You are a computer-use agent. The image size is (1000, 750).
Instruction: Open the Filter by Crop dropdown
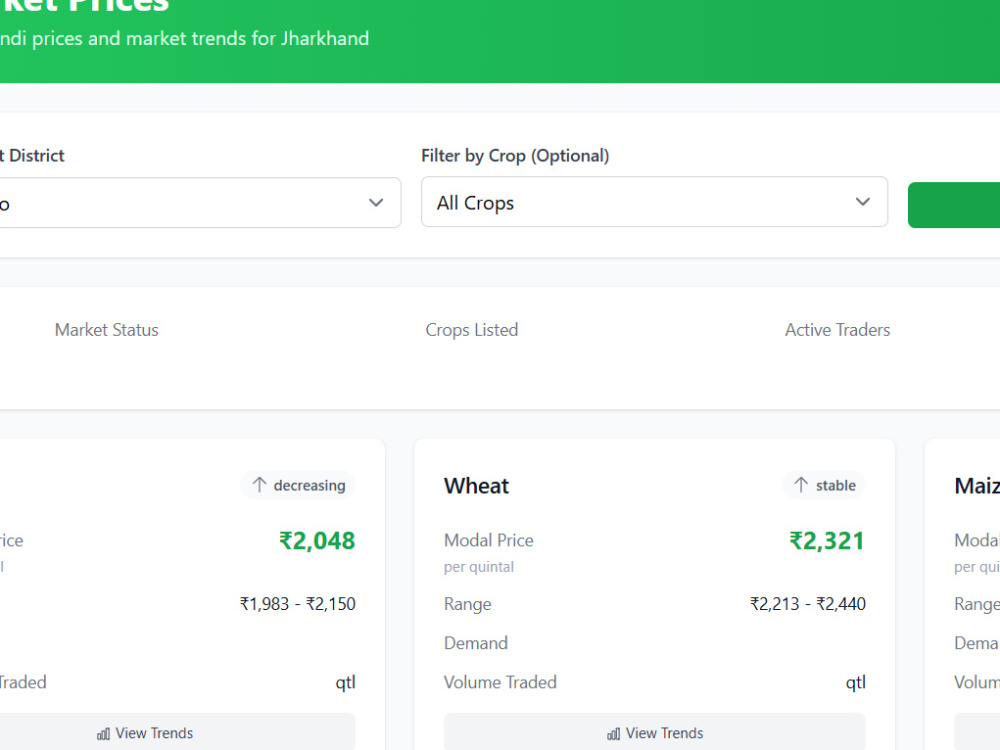654,202
